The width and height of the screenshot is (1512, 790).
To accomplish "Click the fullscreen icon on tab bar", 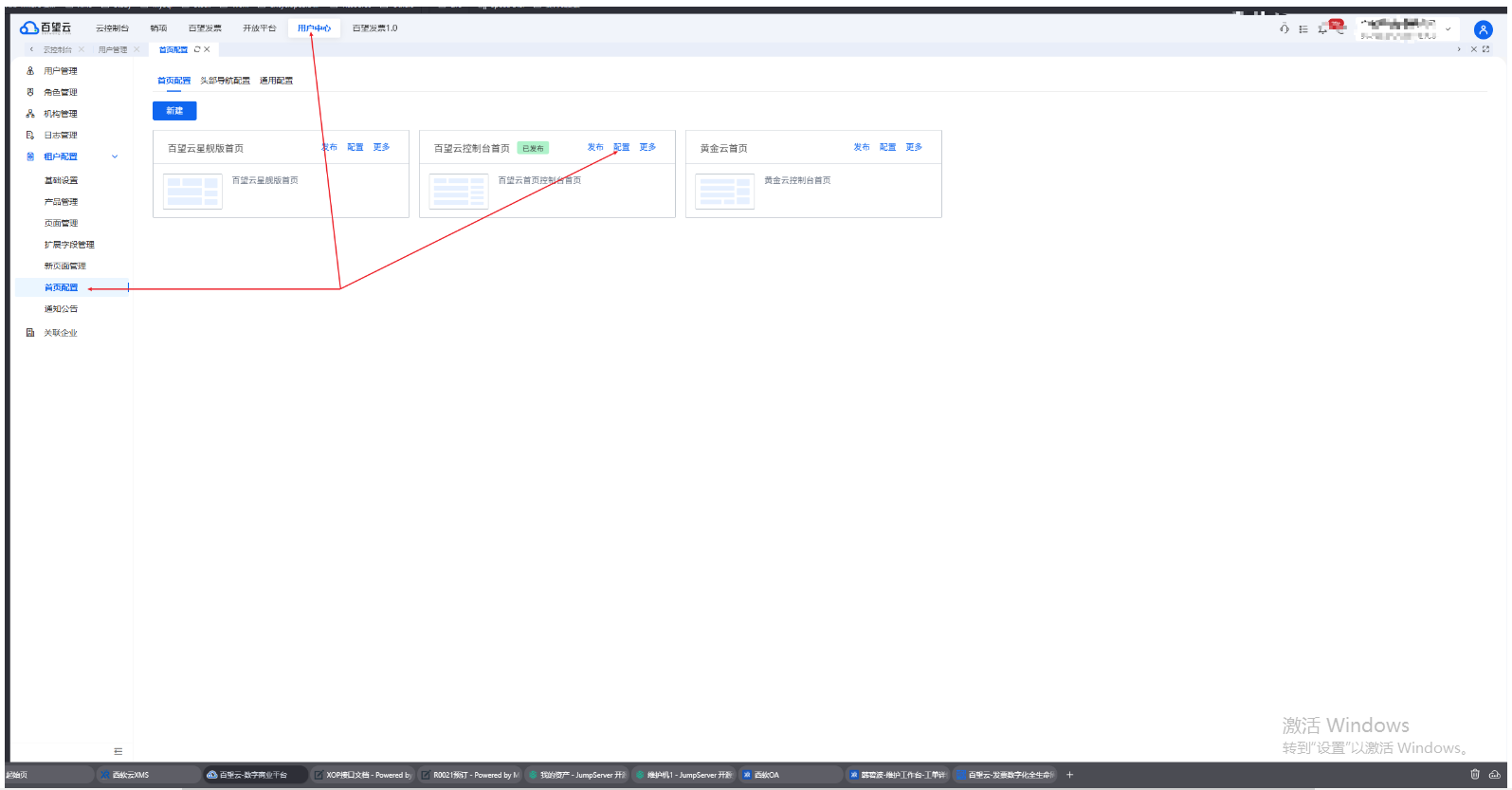I will coord(1485,49).
